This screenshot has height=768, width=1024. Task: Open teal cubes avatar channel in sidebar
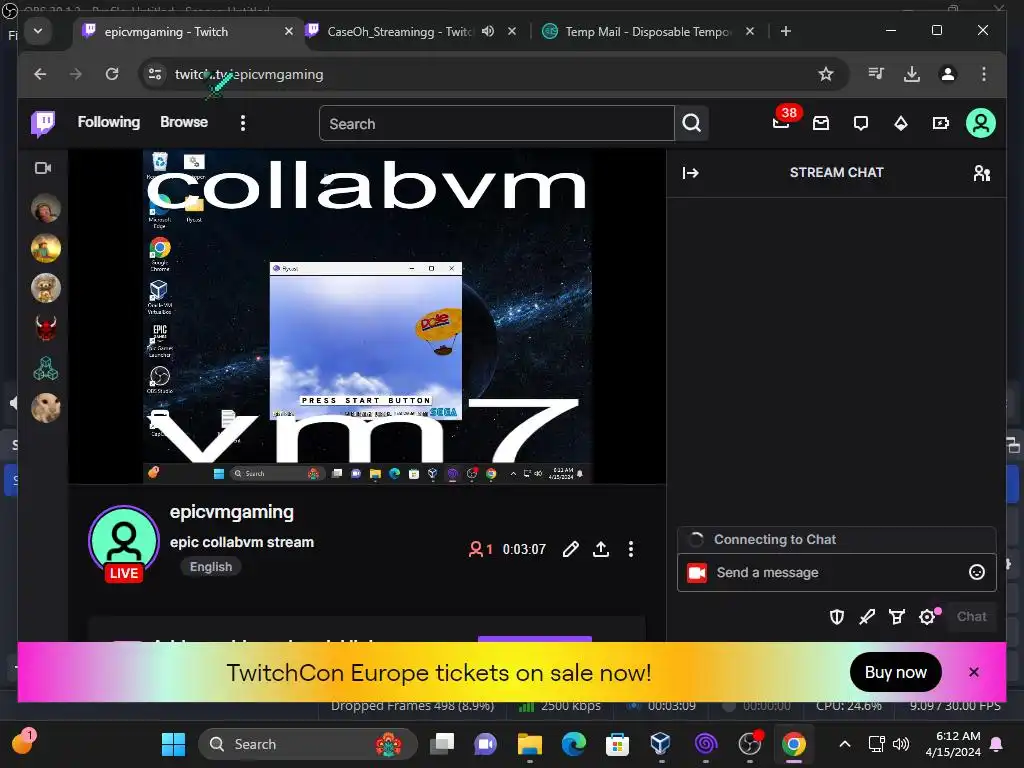pos(46,368)
